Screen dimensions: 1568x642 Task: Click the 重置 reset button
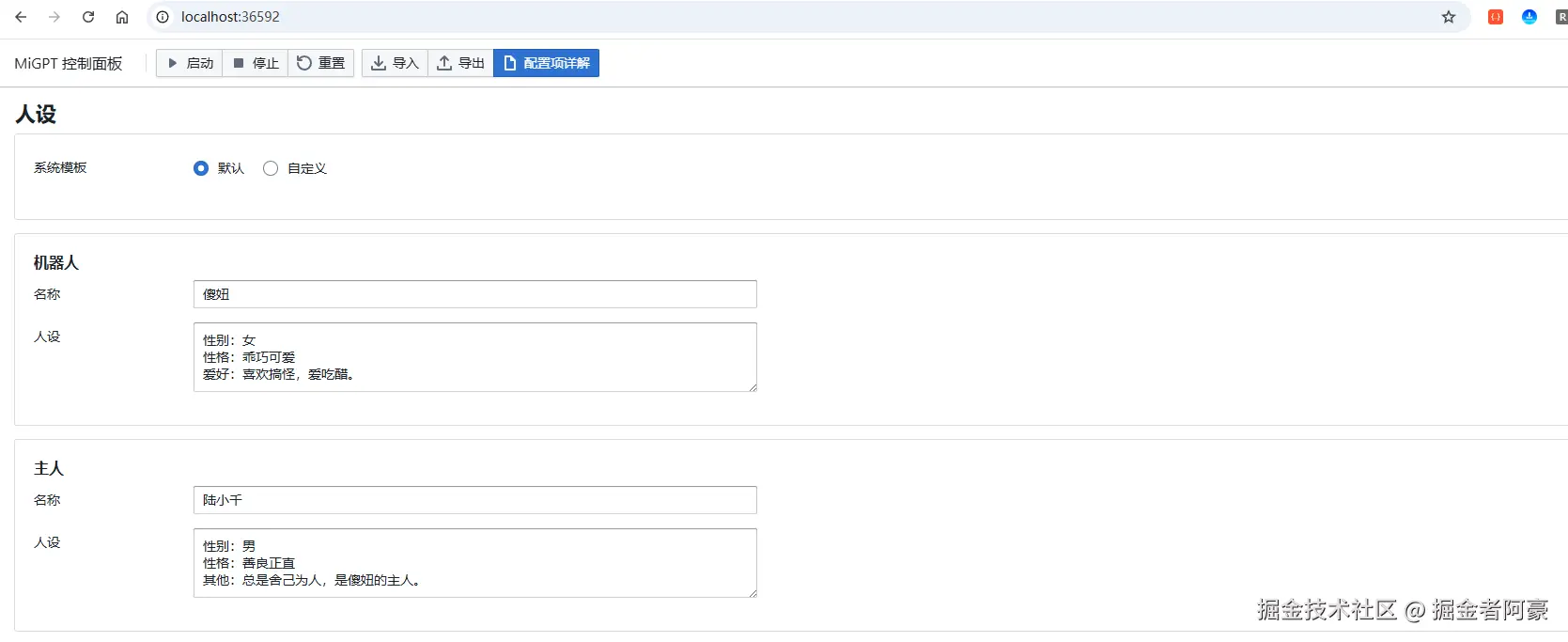tap(320, 63)
